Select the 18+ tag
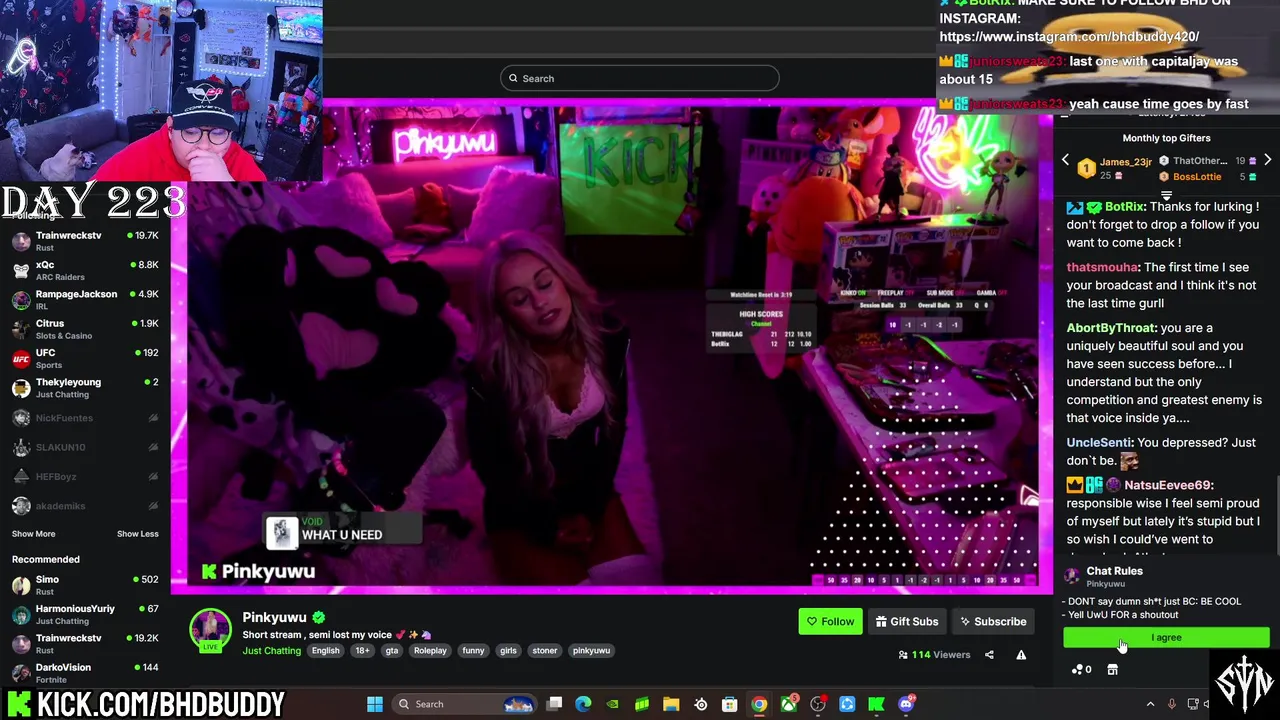 pyautogui.click(x=362, y=651)
